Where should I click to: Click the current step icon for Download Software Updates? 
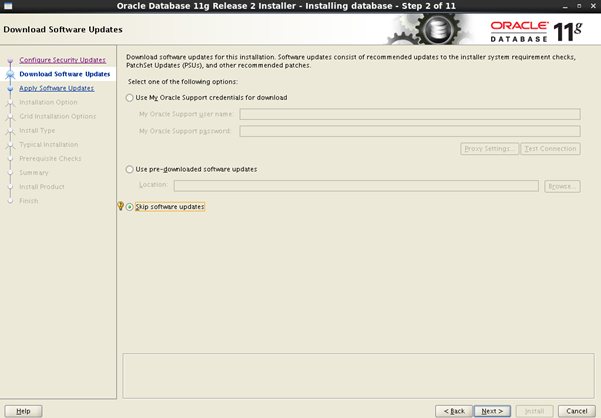pyautogui.click(x=10, y=74)
